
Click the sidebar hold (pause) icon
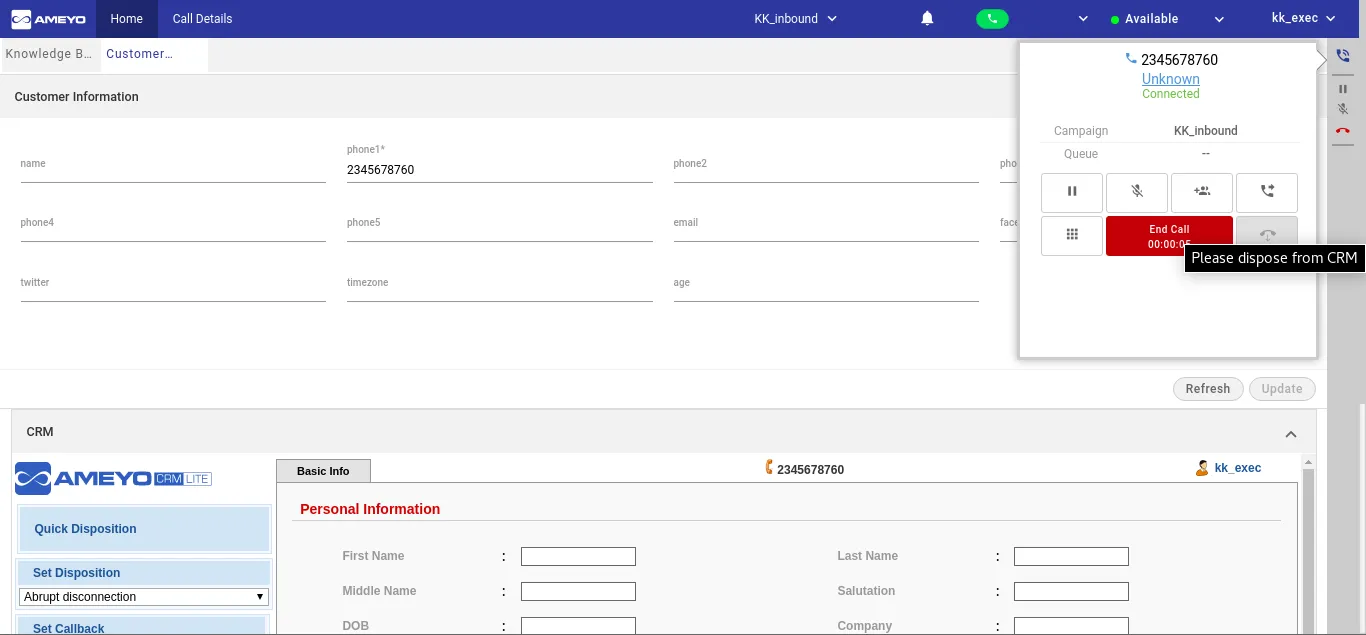point(1343,89)
